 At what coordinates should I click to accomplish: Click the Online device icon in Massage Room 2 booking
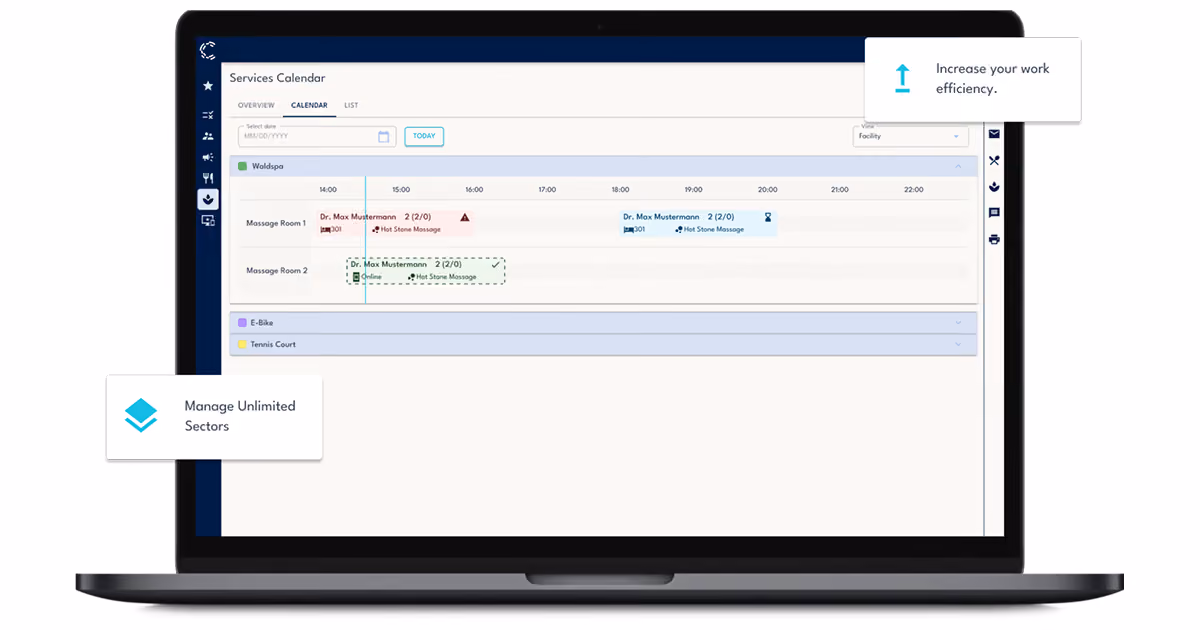(x=356, y=276)
